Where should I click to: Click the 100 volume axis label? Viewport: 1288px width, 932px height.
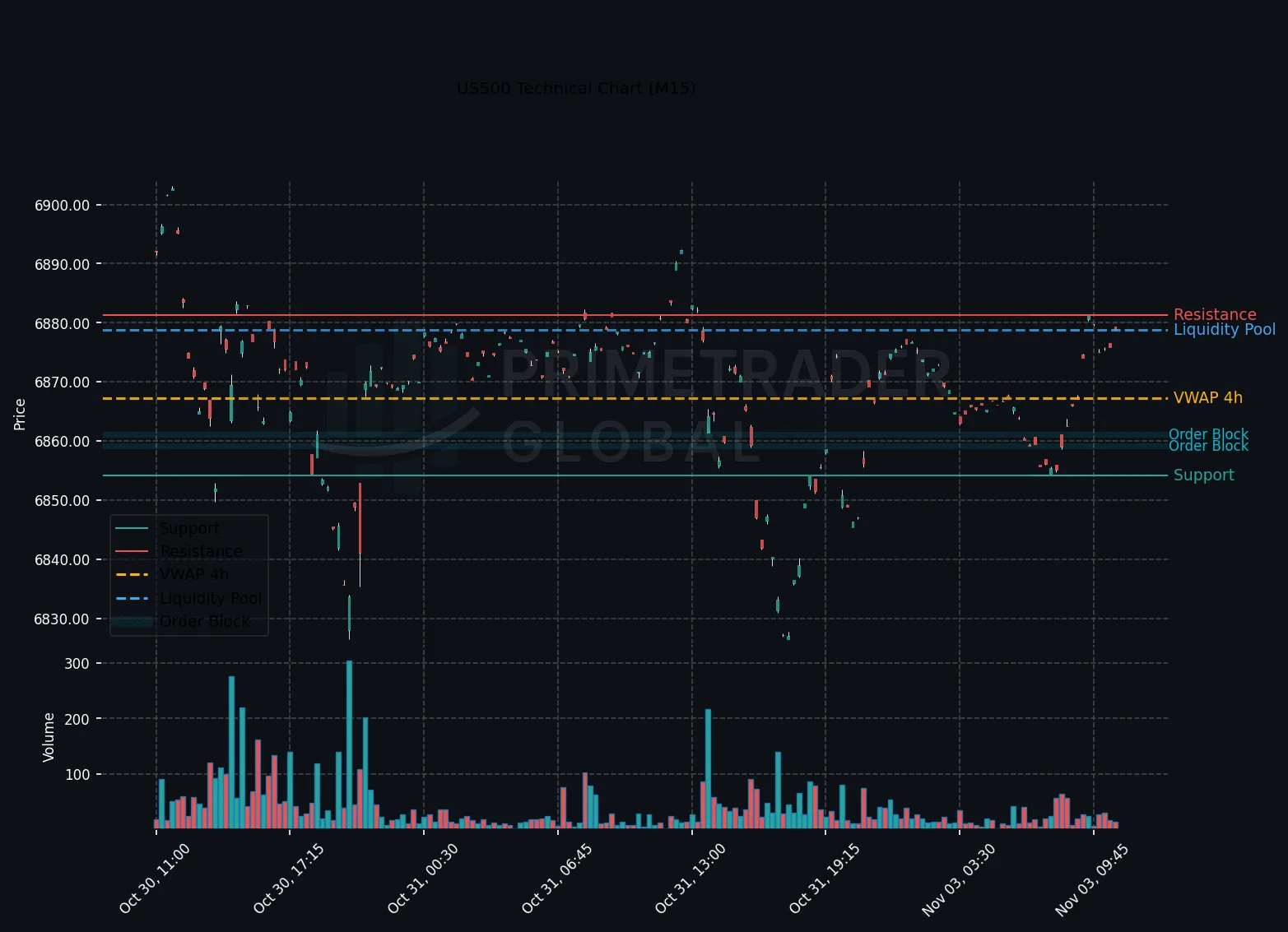[x=77, y=775]
